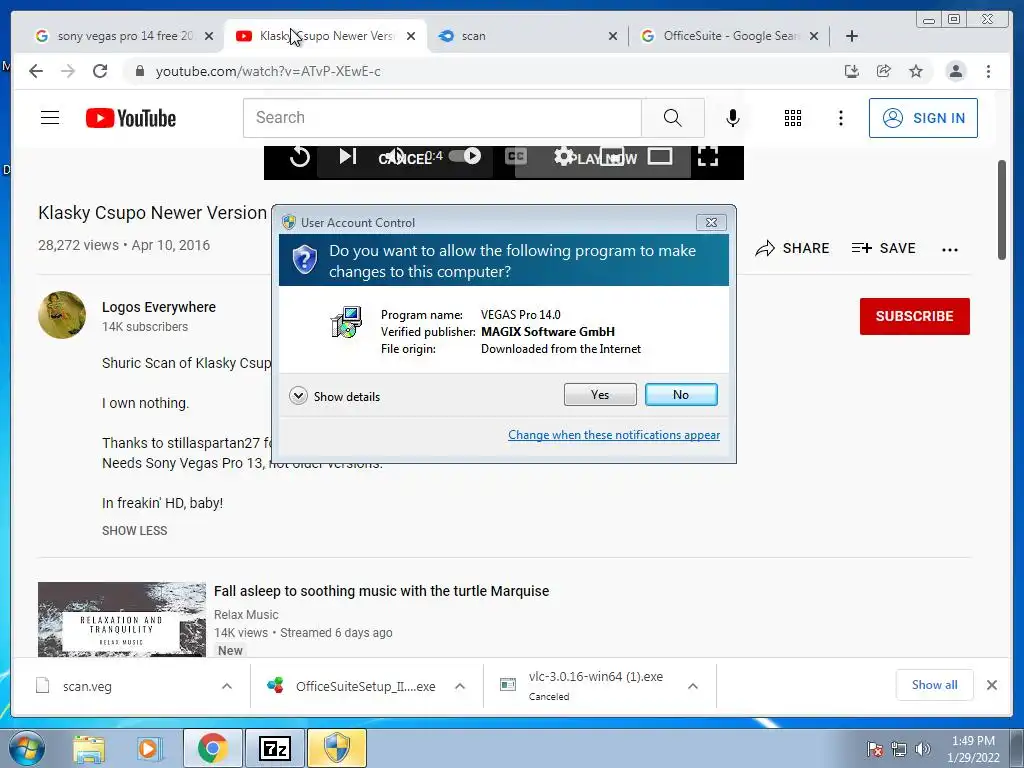Open more actions ellipsis under video
Screen dimensions: 1024x768
[x=950, y=249]
